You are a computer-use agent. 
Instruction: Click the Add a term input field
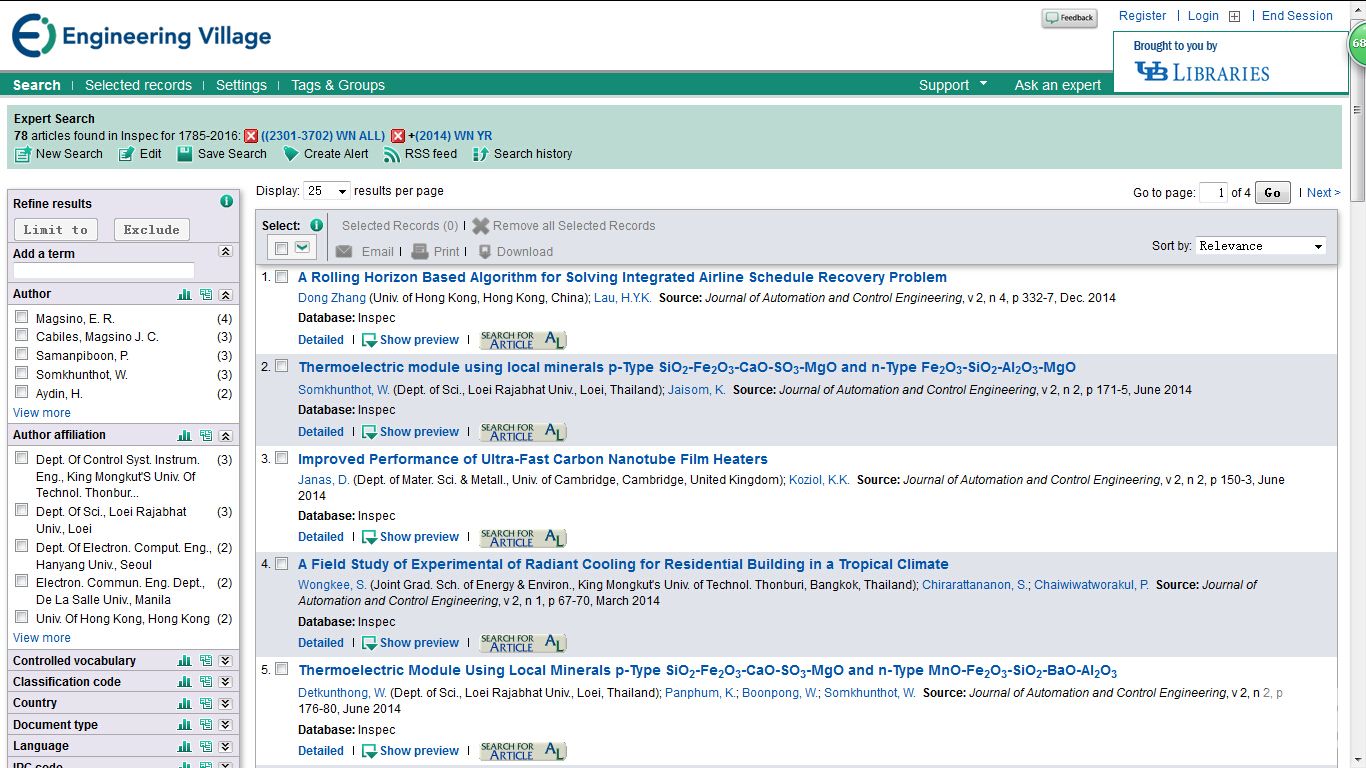[x=104, y=271]
